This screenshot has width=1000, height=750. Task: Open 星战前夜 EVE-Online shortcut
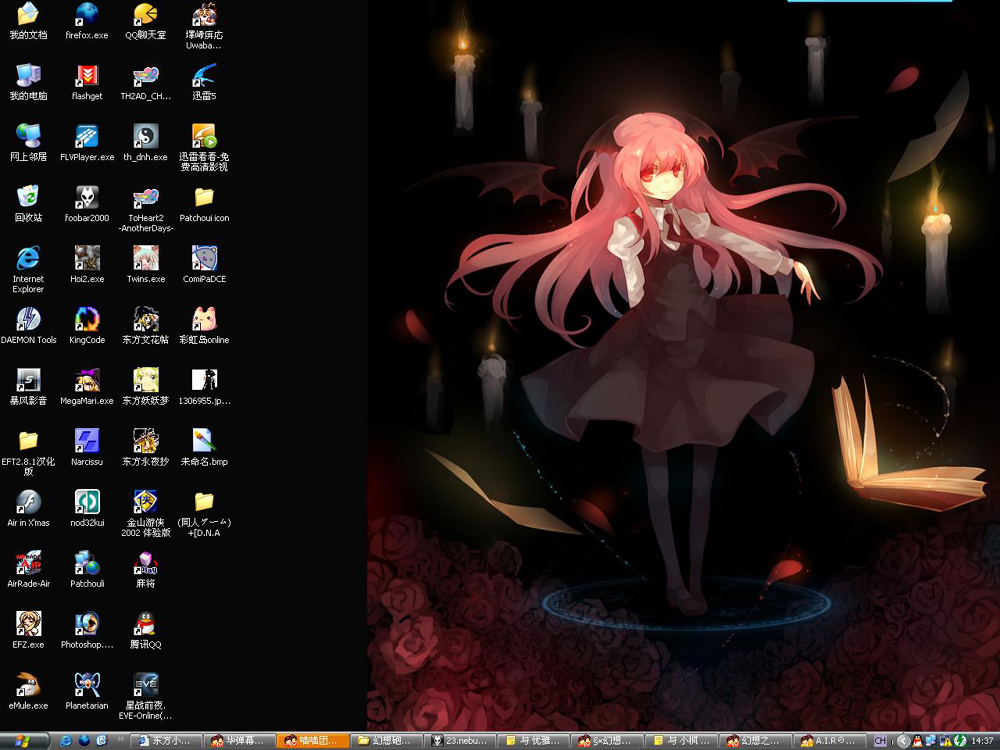[x=145, y=697]
